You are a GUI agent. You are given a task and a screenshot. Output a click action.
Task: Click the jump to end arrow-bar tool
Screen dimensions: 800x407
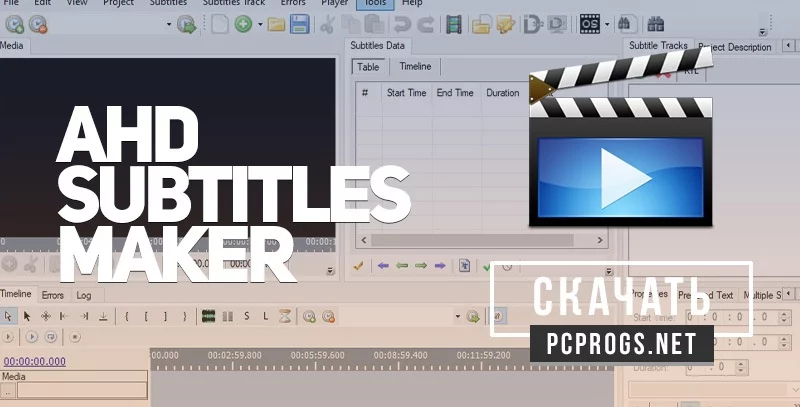[84, 317]
